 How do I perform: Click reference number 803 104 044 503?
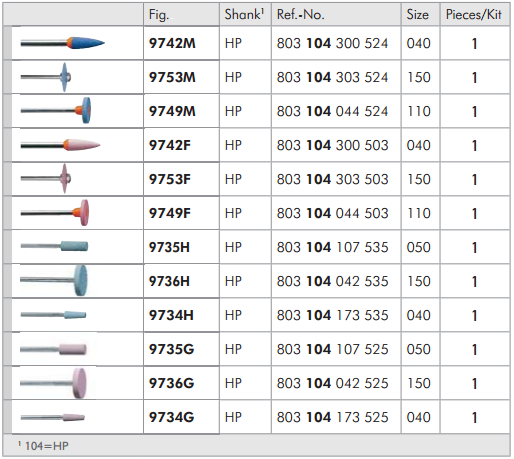[x=332, y=213]
